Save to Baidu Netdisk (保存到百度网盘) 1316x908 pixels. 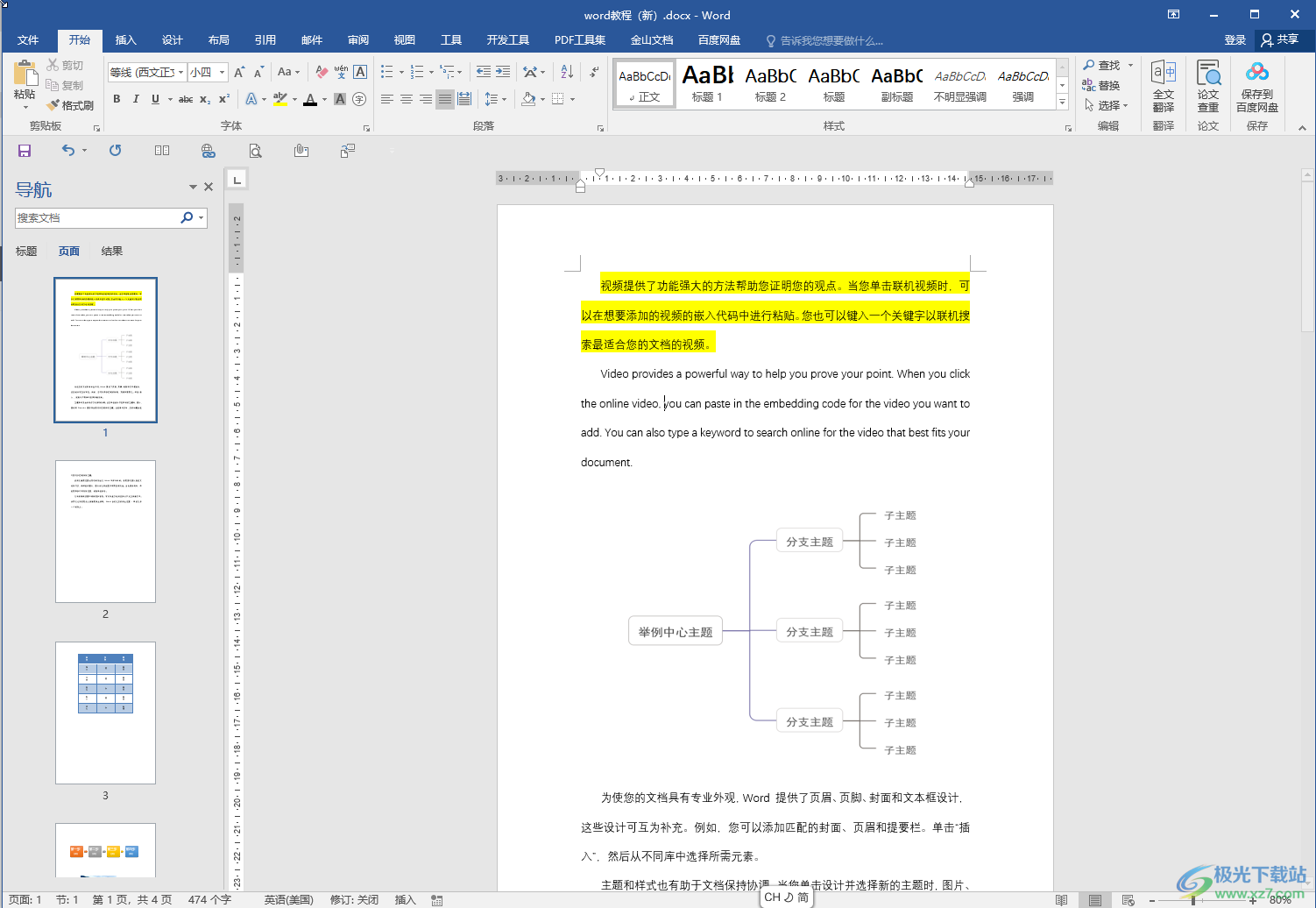point(1257,86)
